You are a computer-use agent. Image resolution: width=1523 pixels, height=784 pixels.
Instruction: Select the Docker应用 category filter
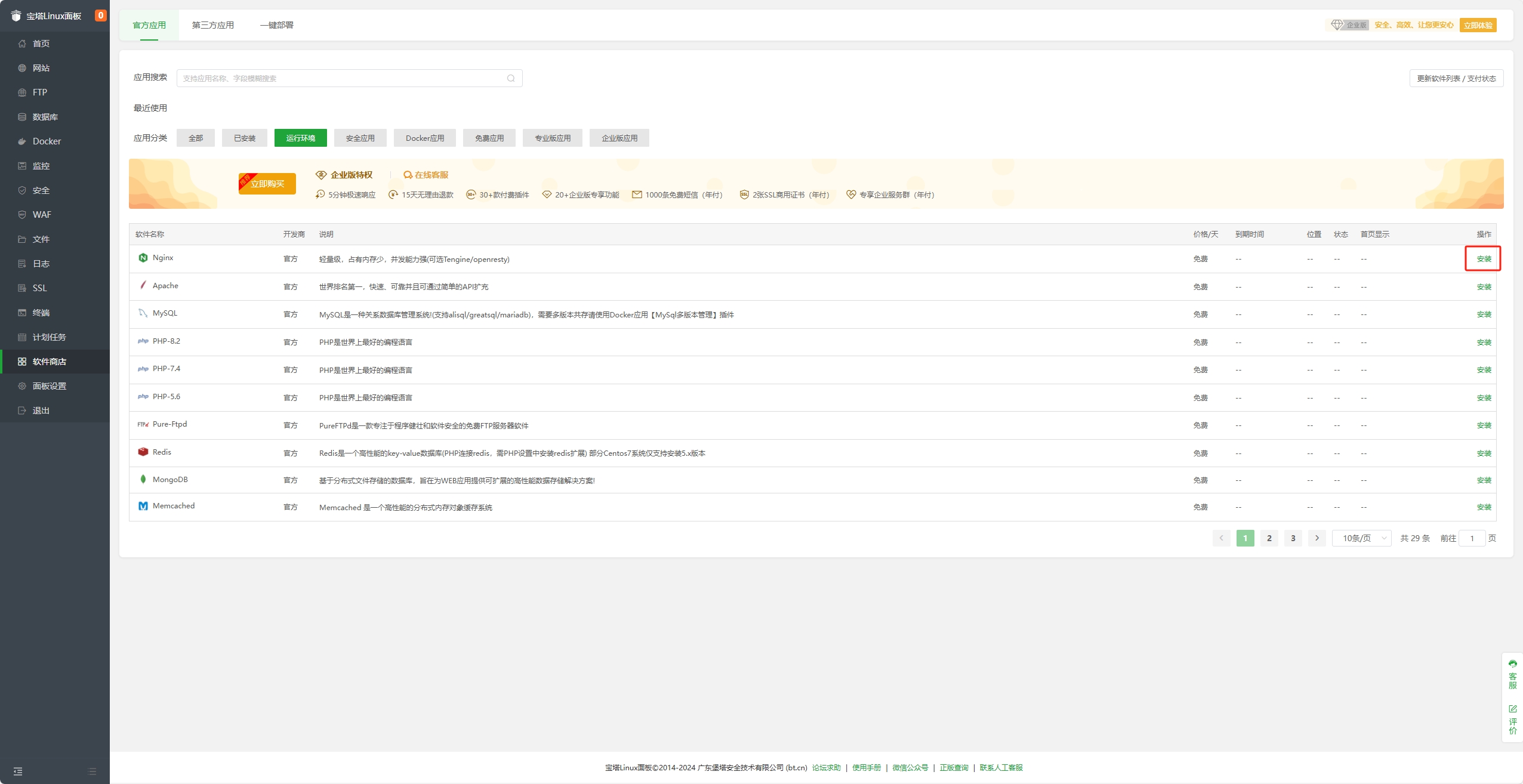[x=425, y=138]
